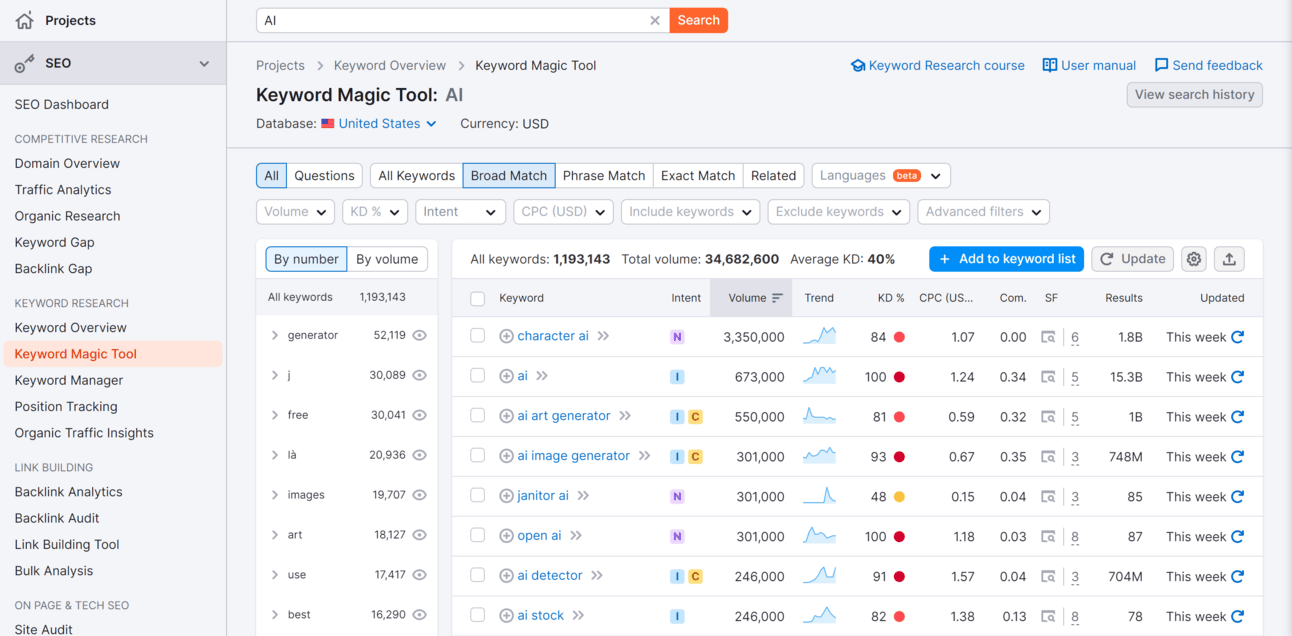The height and width of the screenshot is (636, 1292).
Task: Click the Update button
Action: point(1132,259)
